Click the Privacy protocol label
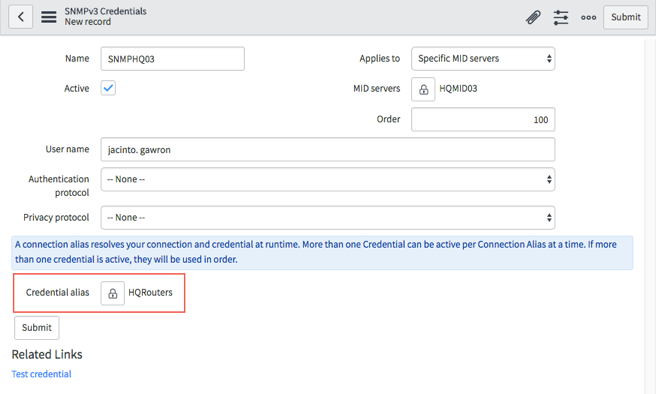This screenshot has height=394, width=656. tap(56, 217)
